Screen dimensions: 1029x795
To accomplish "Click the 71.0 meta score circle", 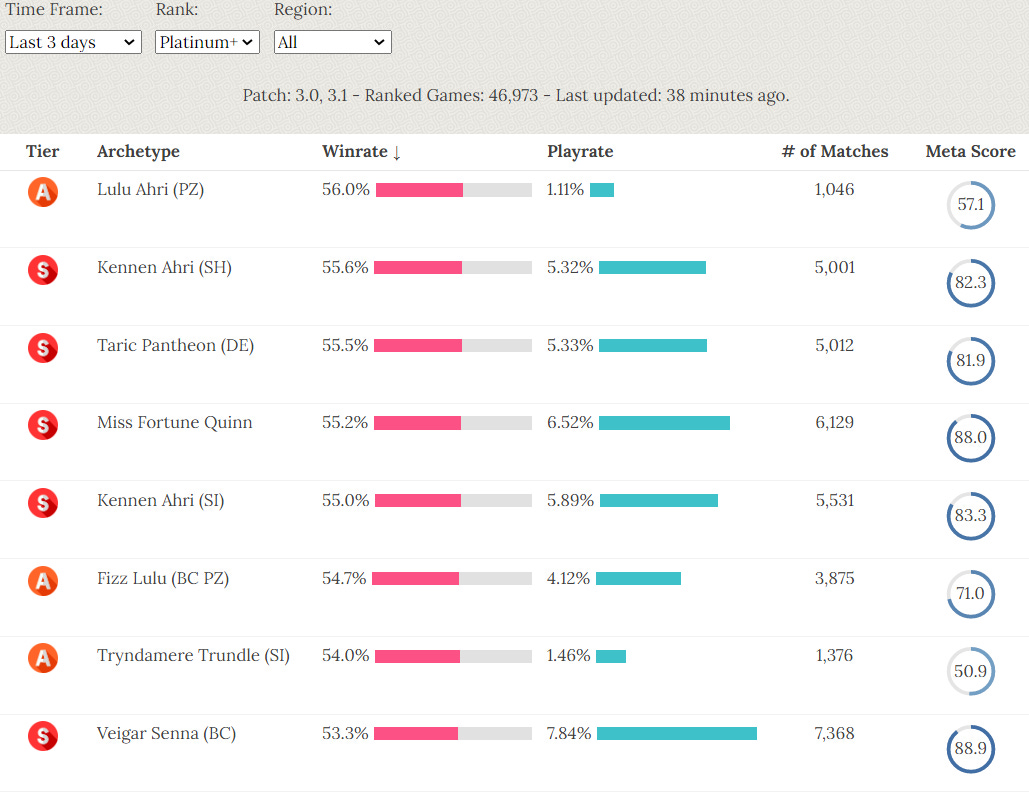I will pos(971,593).
